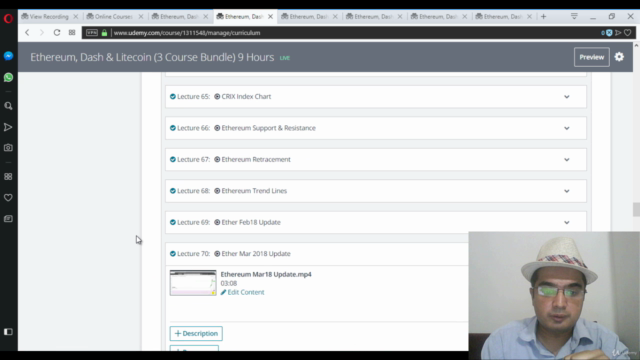Click inside the address bar URL
Screen dimensions: 640x360
point(187,33)
